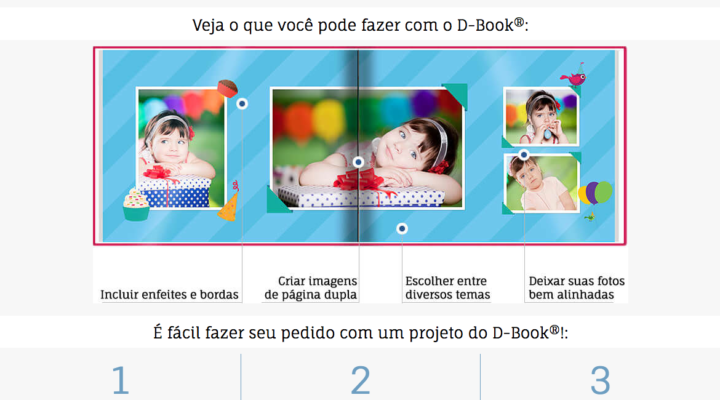Screen dimensions: 720x400
Task: Select step number 1
Action: [120, 380]
